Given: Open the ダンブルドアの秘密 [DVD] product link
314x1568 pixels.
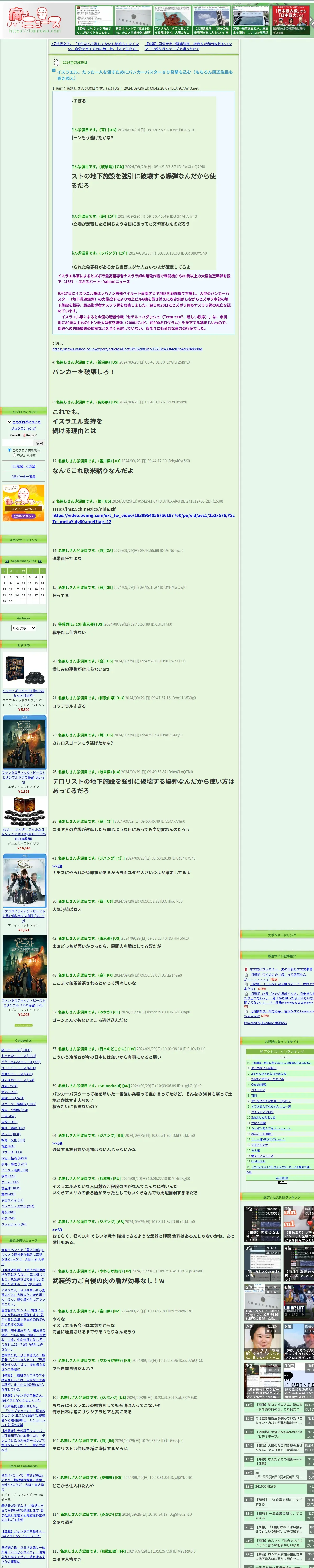Looking at the screenshot, I should (23, 1003).
